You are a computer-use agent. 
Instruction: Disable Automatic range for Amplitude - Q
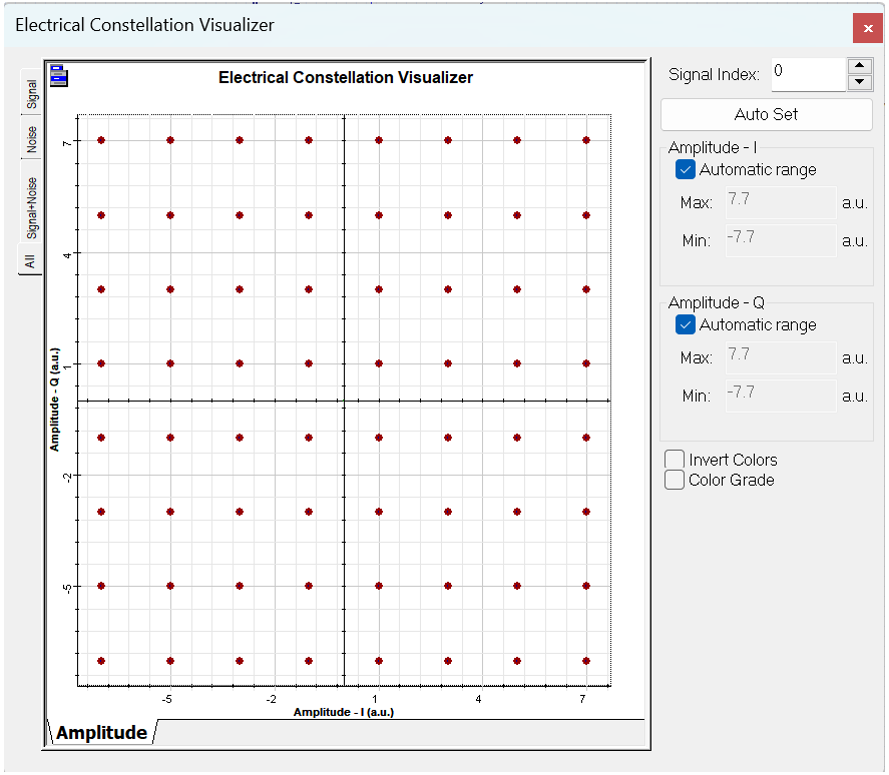pyautogui.click(x=686, y=325)
